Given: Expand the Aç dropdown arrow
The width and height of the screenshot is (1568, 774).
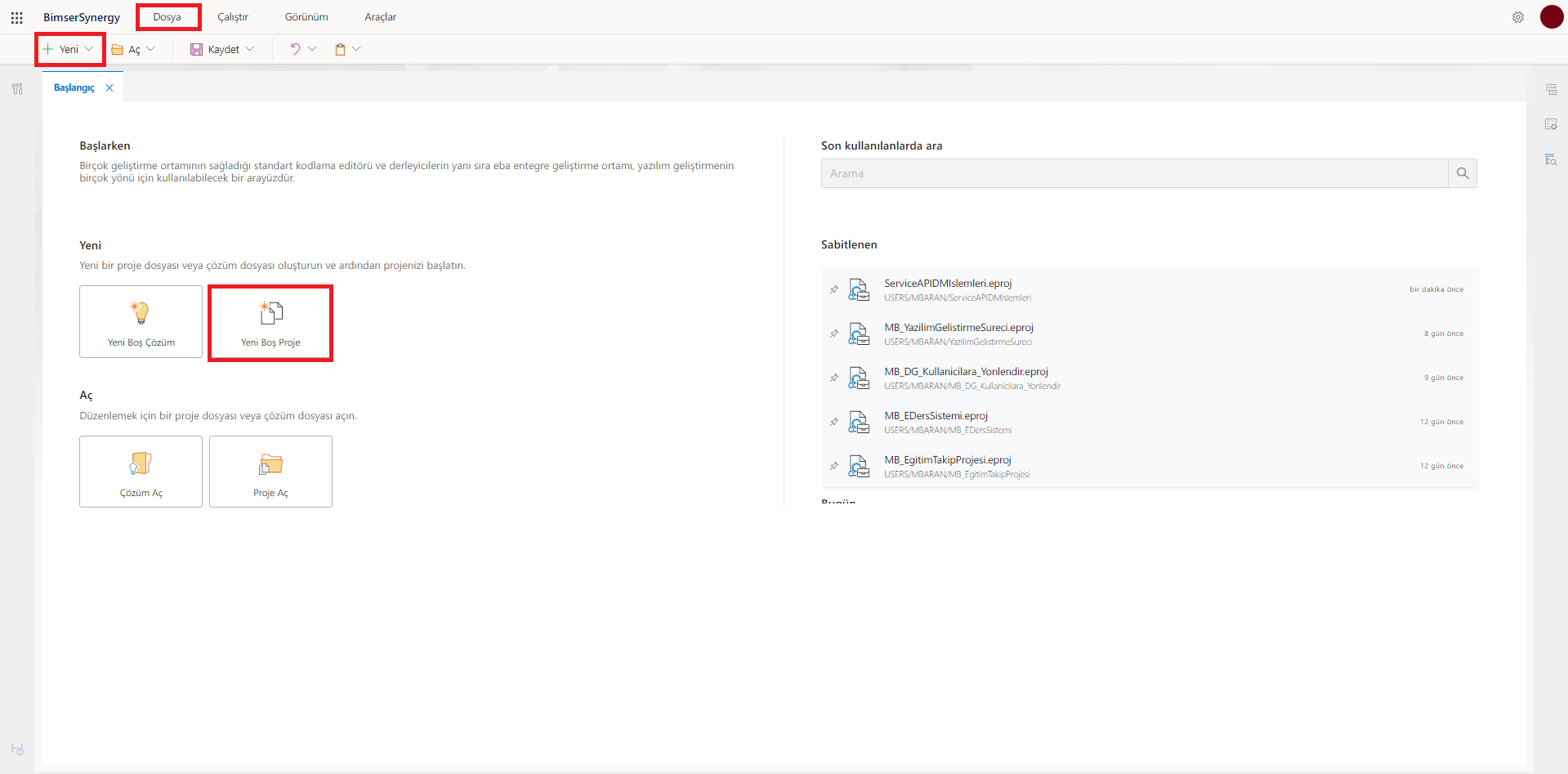Looking at the screenshot, I should [x=150, y=49].
